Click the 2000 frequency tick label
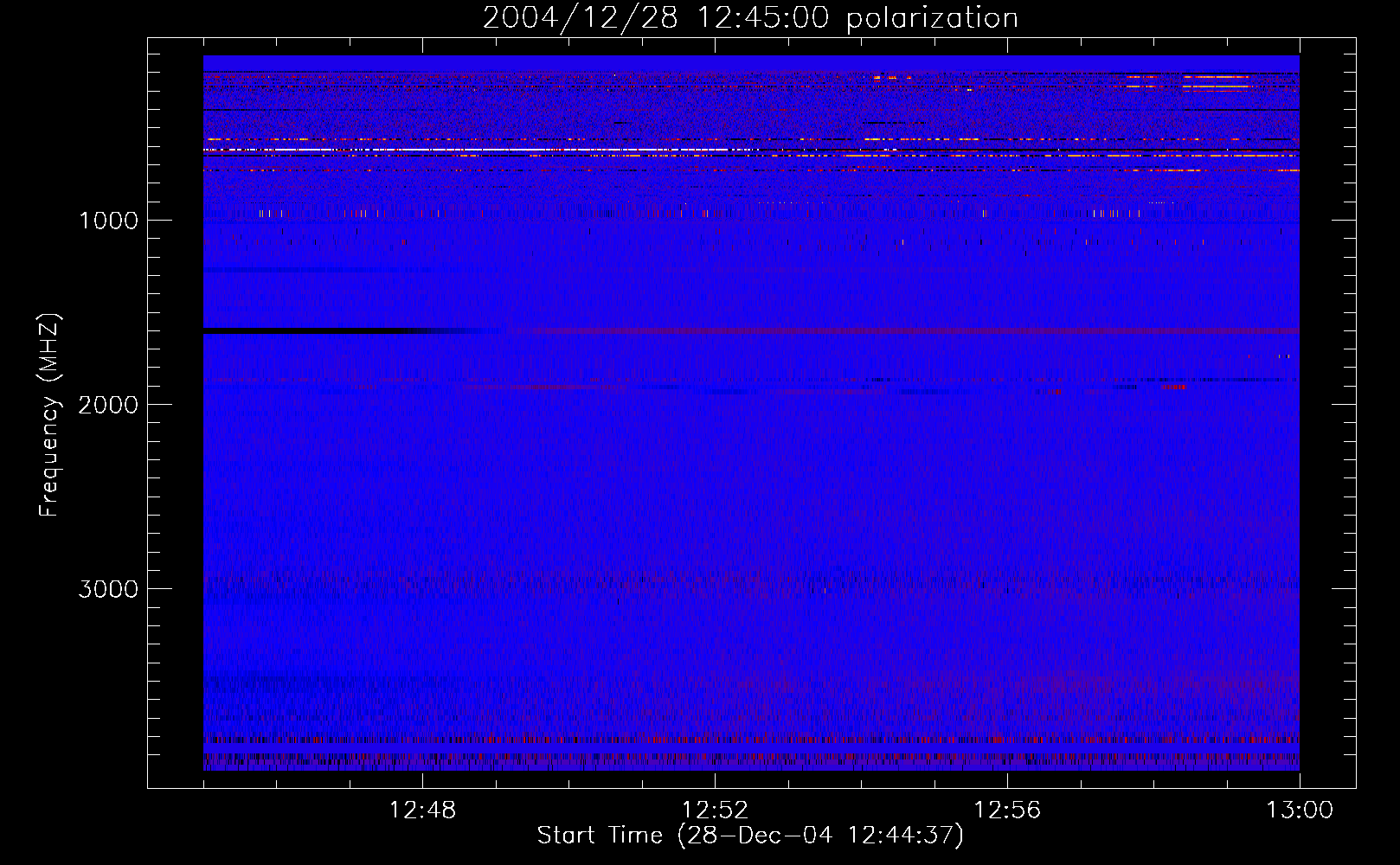The width and height of the screenshot is (1400, 865). (x=108, y=405)
